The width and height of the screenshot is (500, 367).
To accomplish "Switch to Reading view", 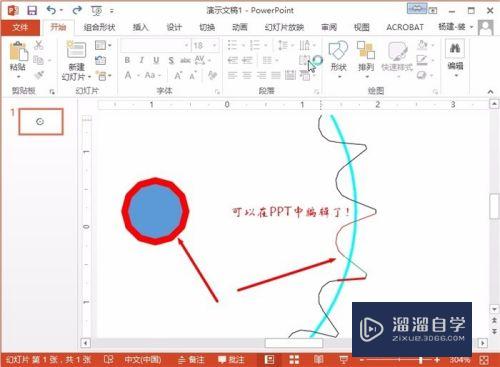I will (x=318, y=359).
